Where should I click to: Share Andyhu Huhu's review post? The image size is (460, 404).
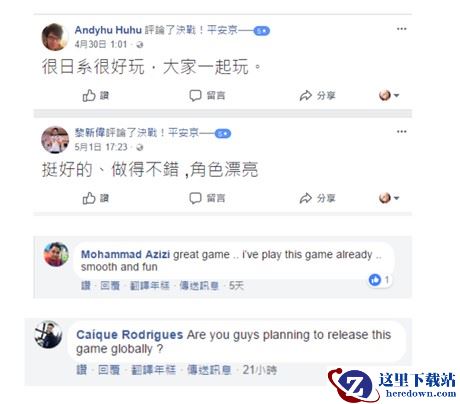pos(317,96)
